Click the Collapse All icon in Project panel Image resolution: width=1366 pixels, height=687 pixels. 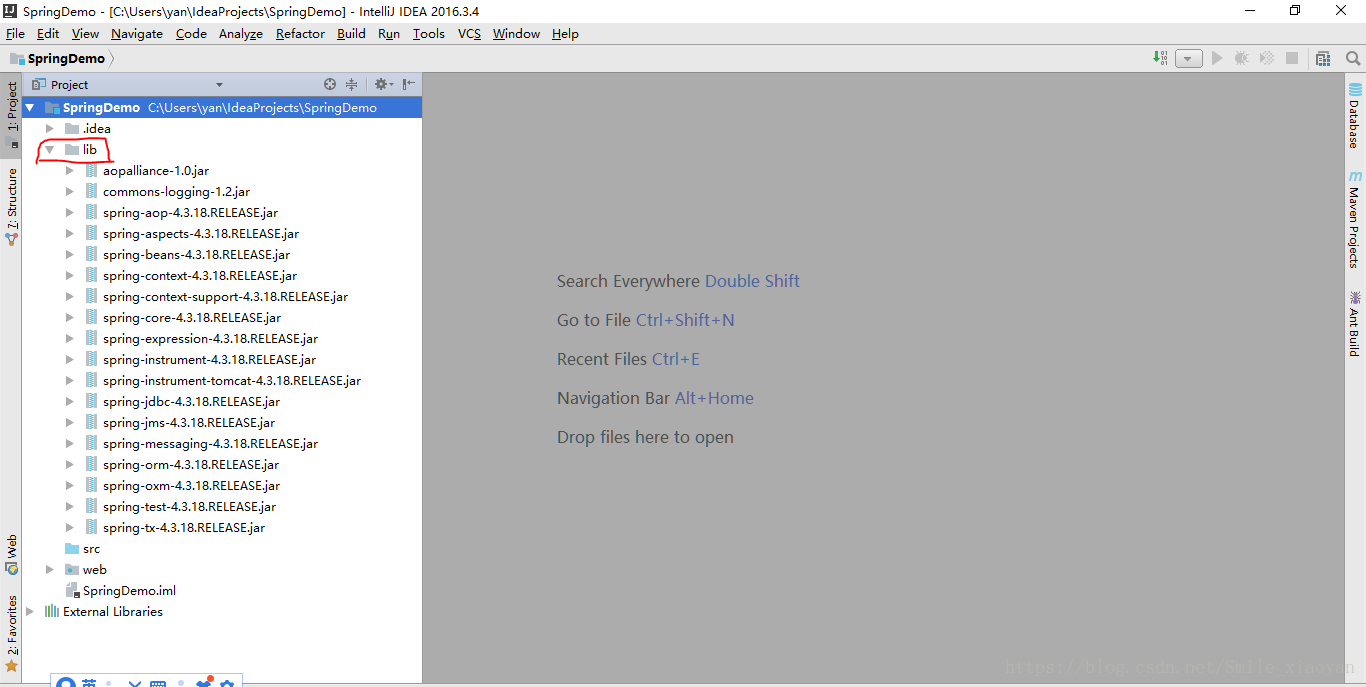coord(351,84)
